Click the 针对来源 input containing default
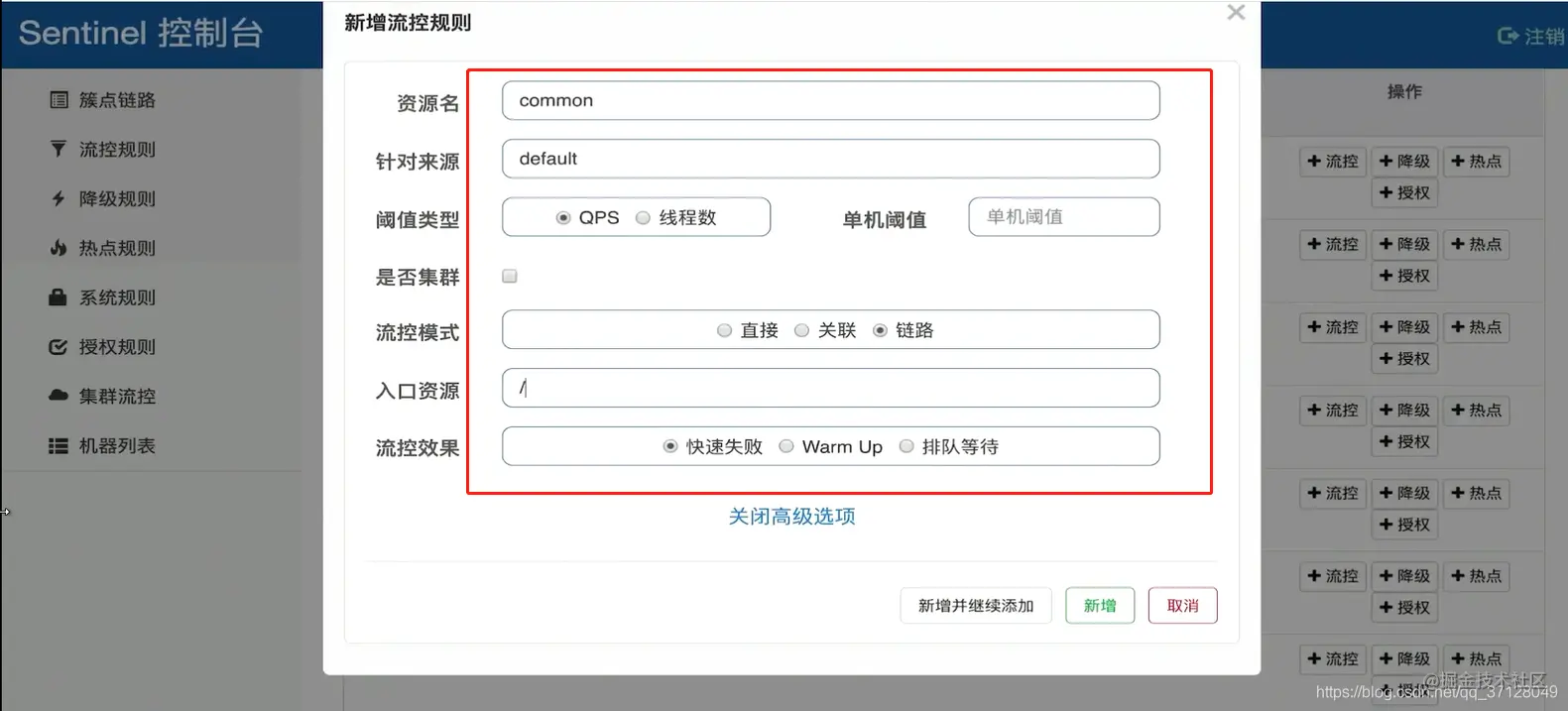Screen dimensions: 1568x711 coord(831,159)
